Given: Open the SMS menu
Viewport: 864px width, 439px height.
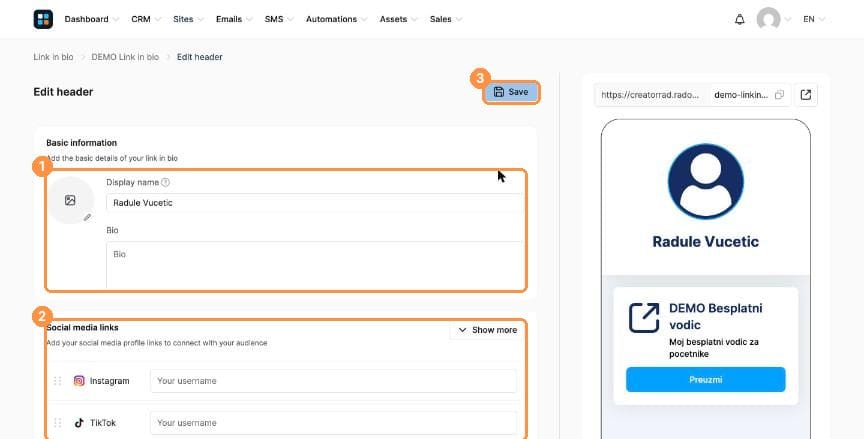Looking at the screenshot, I should click(279, 19).
